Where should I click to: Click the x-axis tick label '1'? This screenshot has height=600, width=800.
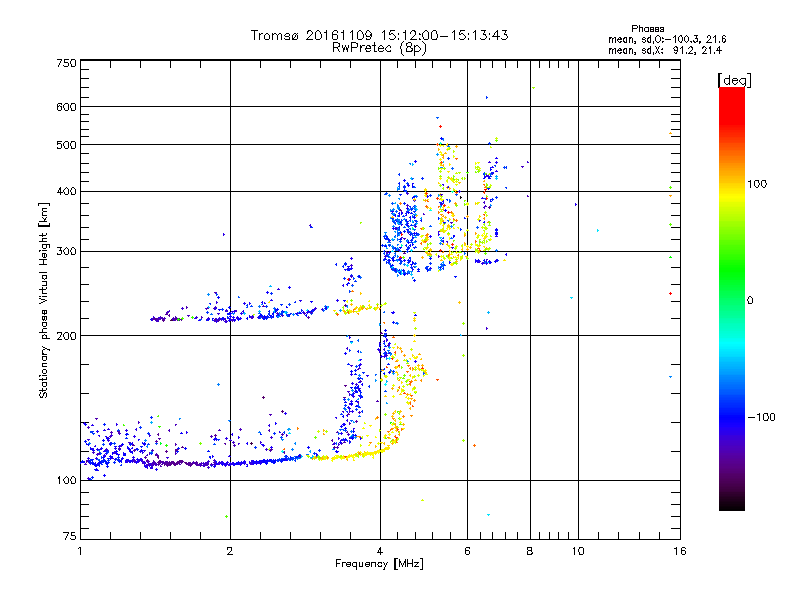(x=80, y=551)
